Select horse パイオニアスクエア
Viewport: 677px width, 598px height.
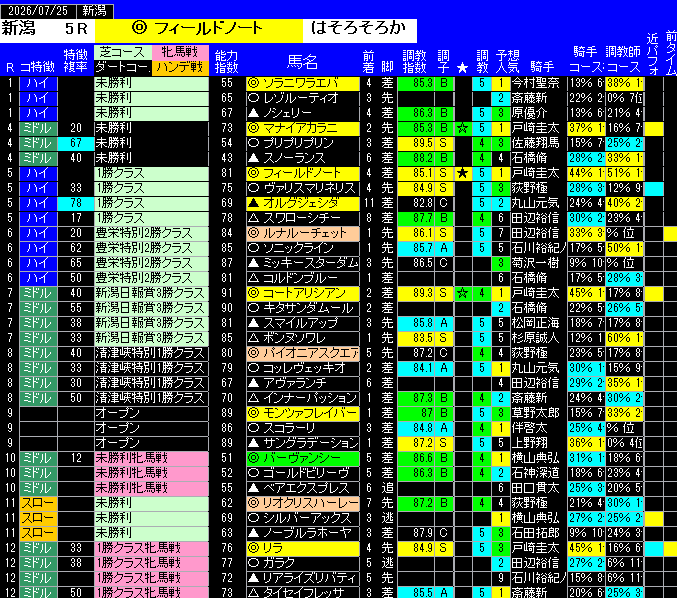tap(303, 353)
